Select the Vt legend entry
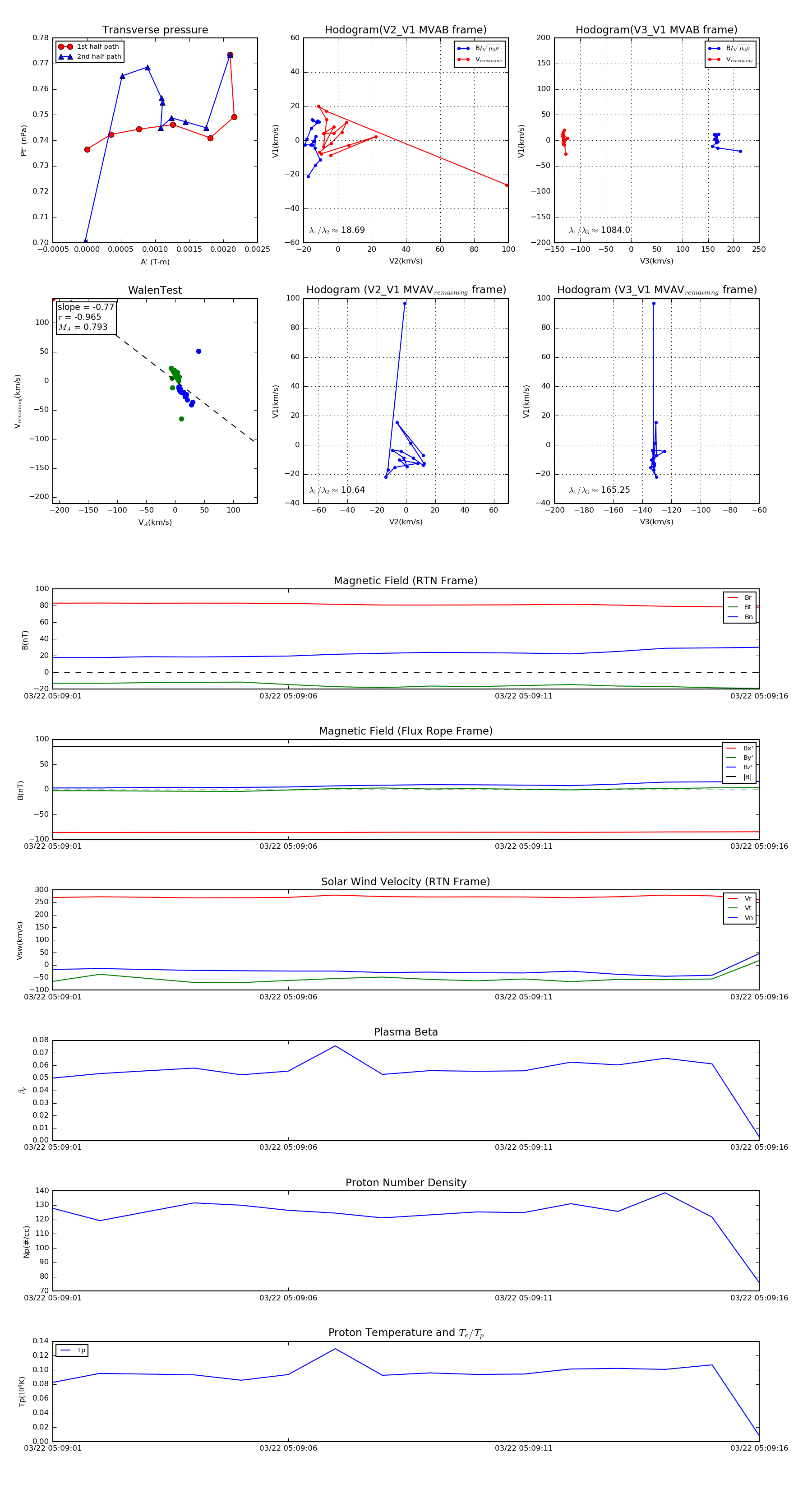This screenshot has height=1489, width=812. pos(740,908)
